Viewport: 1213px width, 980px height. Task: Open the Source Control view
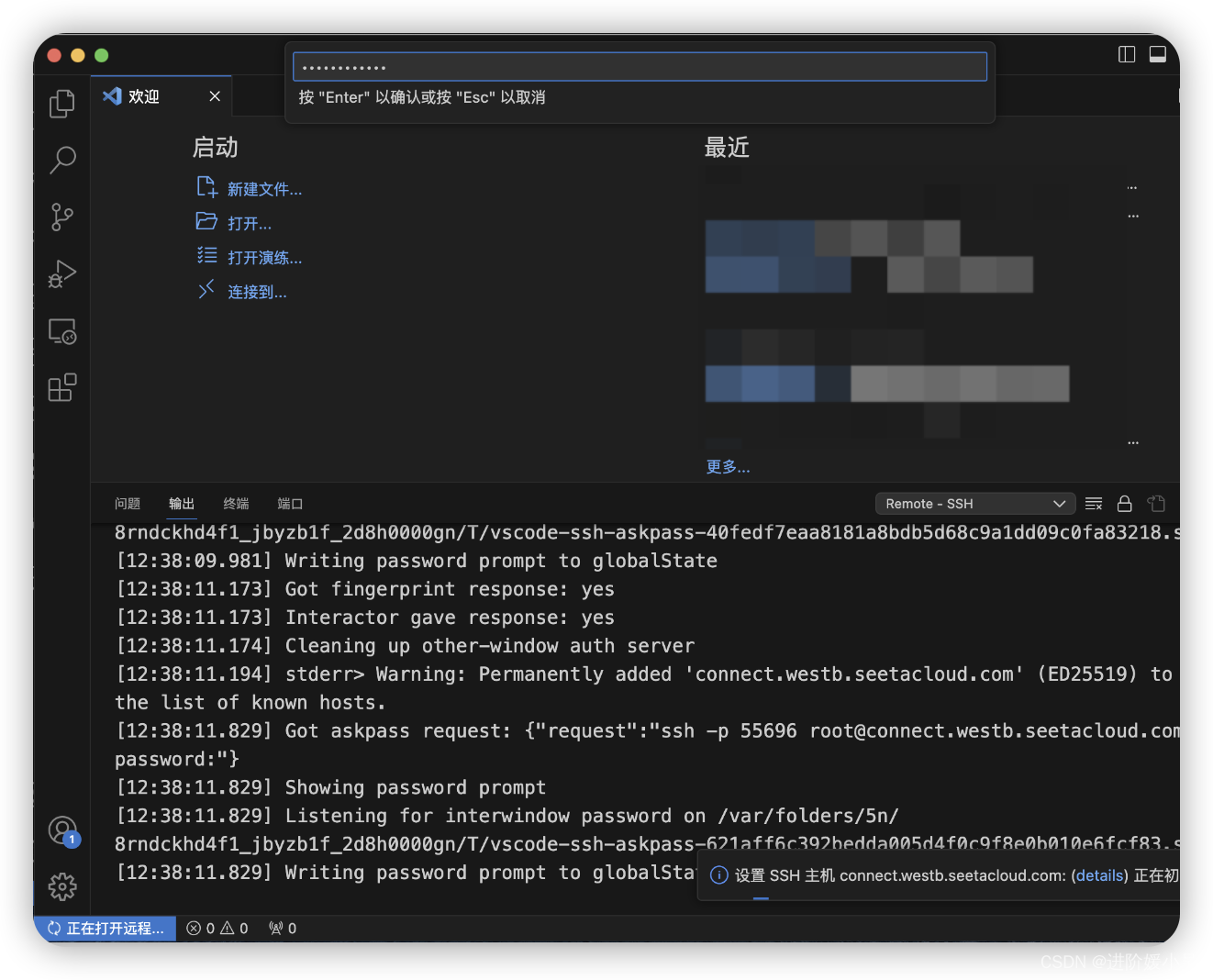coord(61,217)
